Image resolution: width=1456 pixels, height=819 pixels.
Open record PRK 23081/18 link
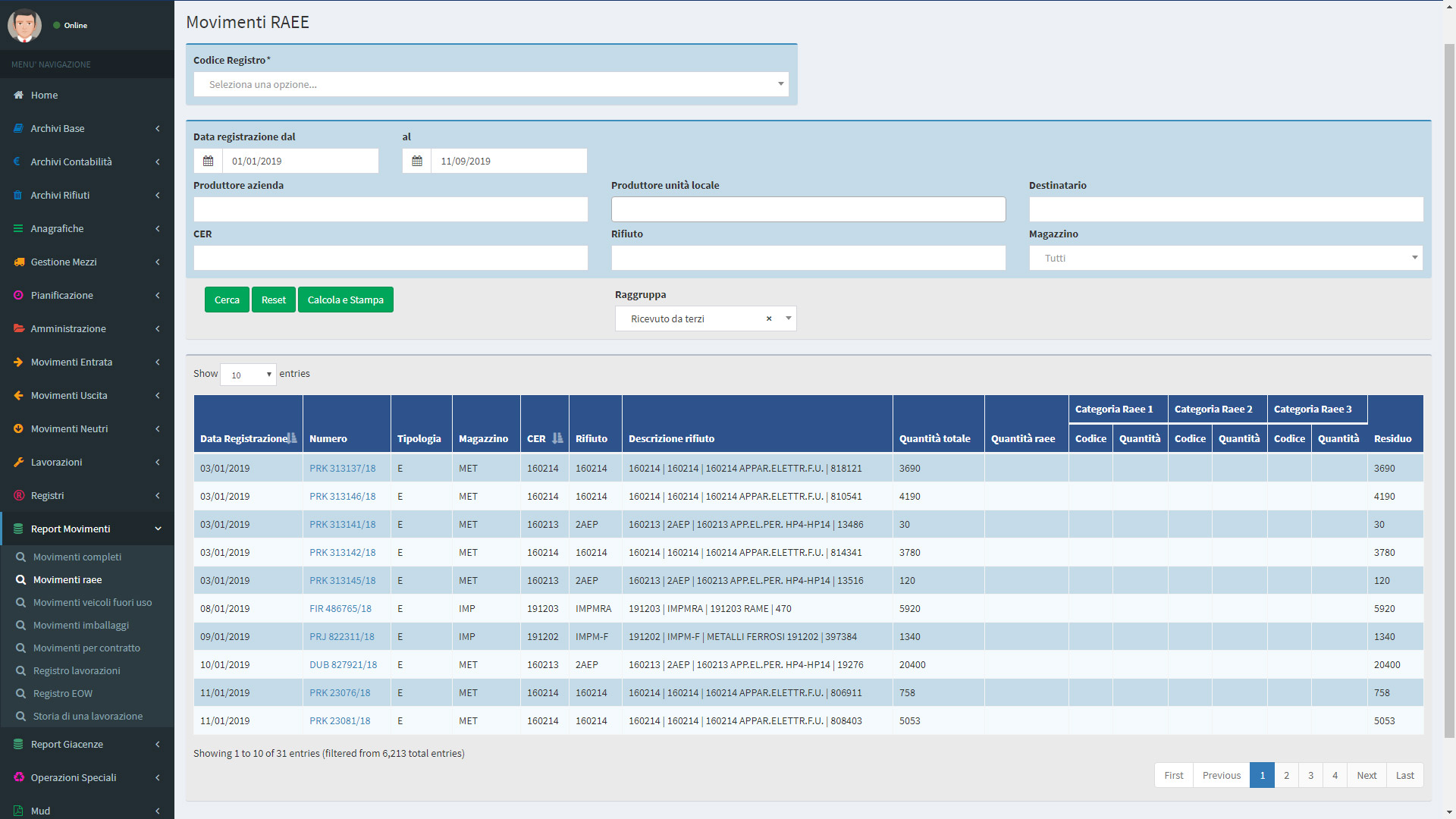(340, 720)
